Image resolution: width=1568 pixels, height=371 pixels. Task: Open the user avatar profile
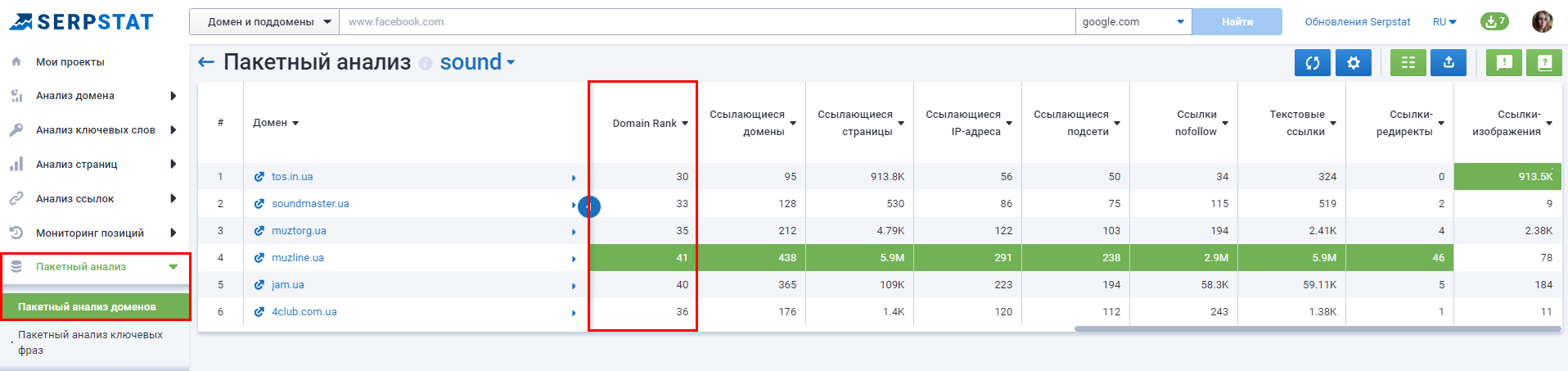pos(1543,21)
